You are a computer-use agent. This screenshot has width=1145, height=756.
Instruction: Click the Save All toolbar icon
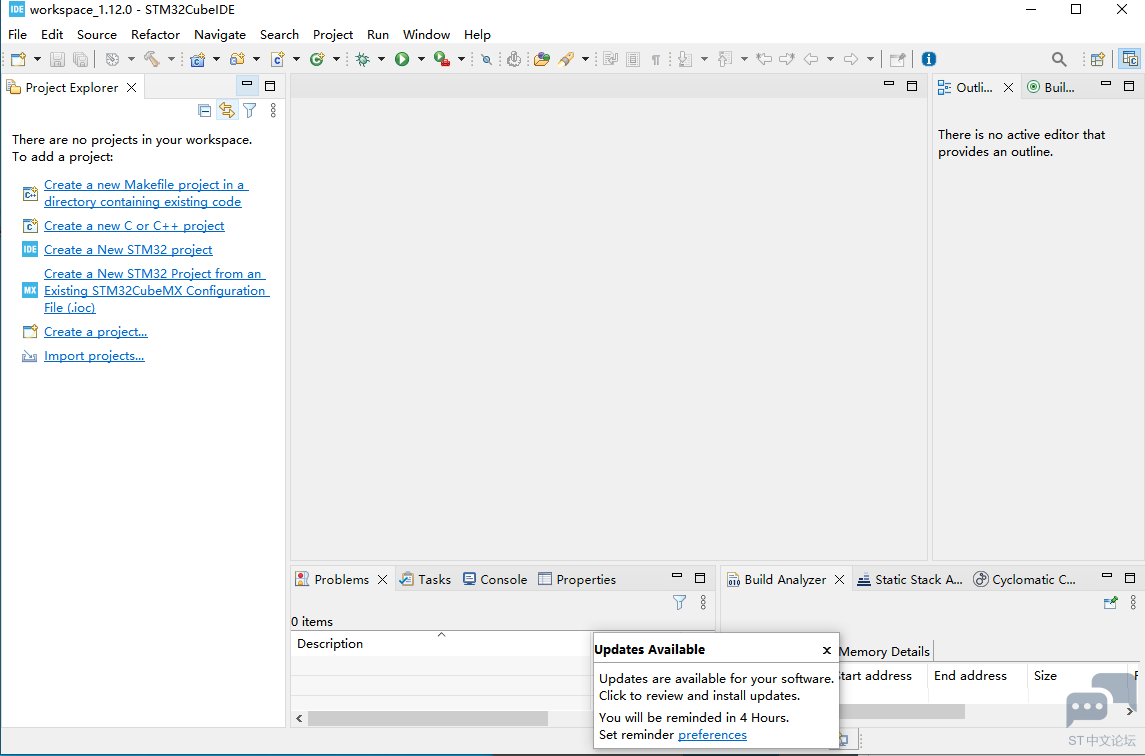pos(80,59)
